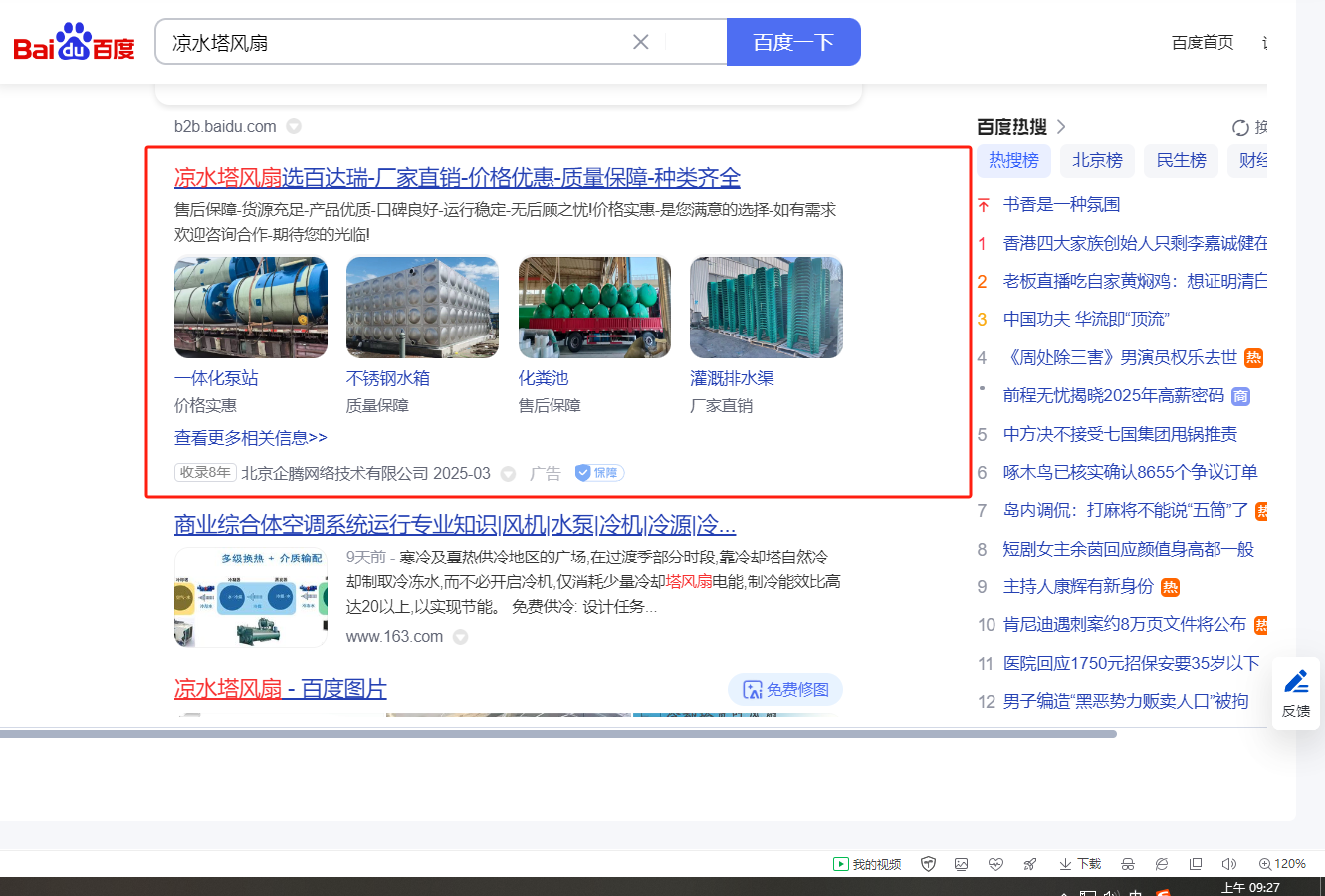Expand the arrow next to www.163.com

coord(460,637)
